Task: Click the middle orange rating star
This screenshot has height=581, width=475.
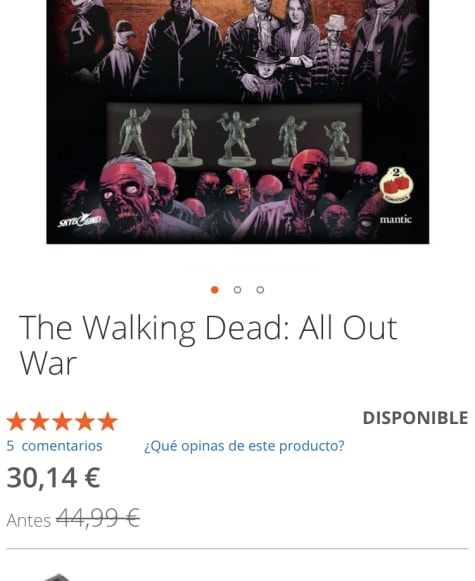Action: (x=62, y=421)
